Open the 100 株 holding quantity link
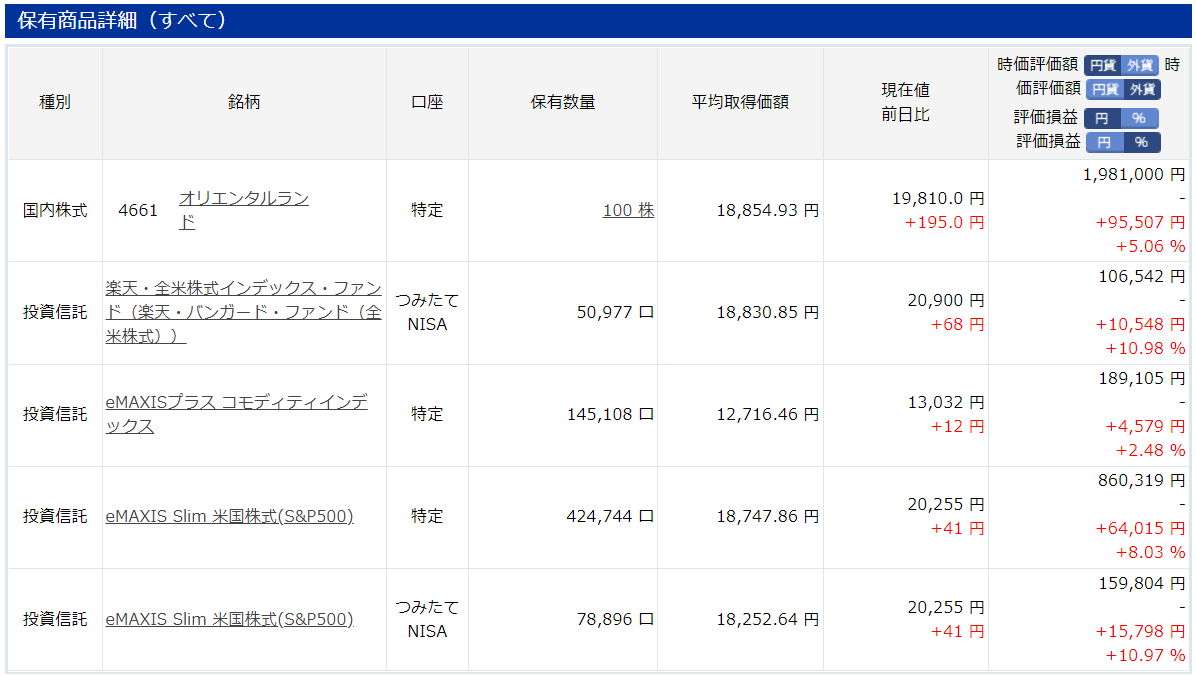 pyautogui.click(x=629, y=211)
